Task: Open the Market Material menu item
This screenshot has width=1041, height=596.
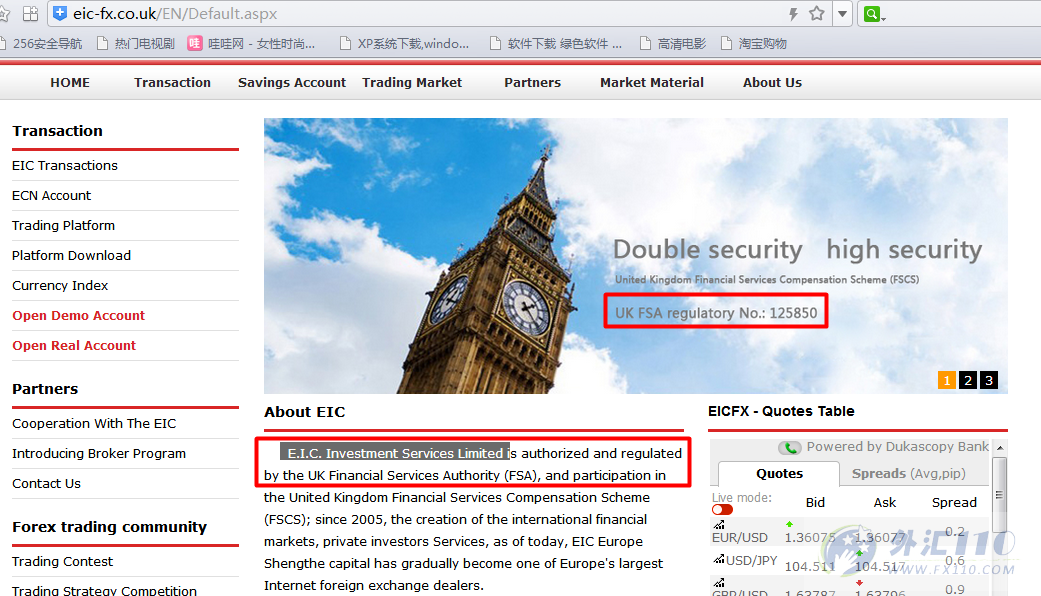Action: coord(652,83)
